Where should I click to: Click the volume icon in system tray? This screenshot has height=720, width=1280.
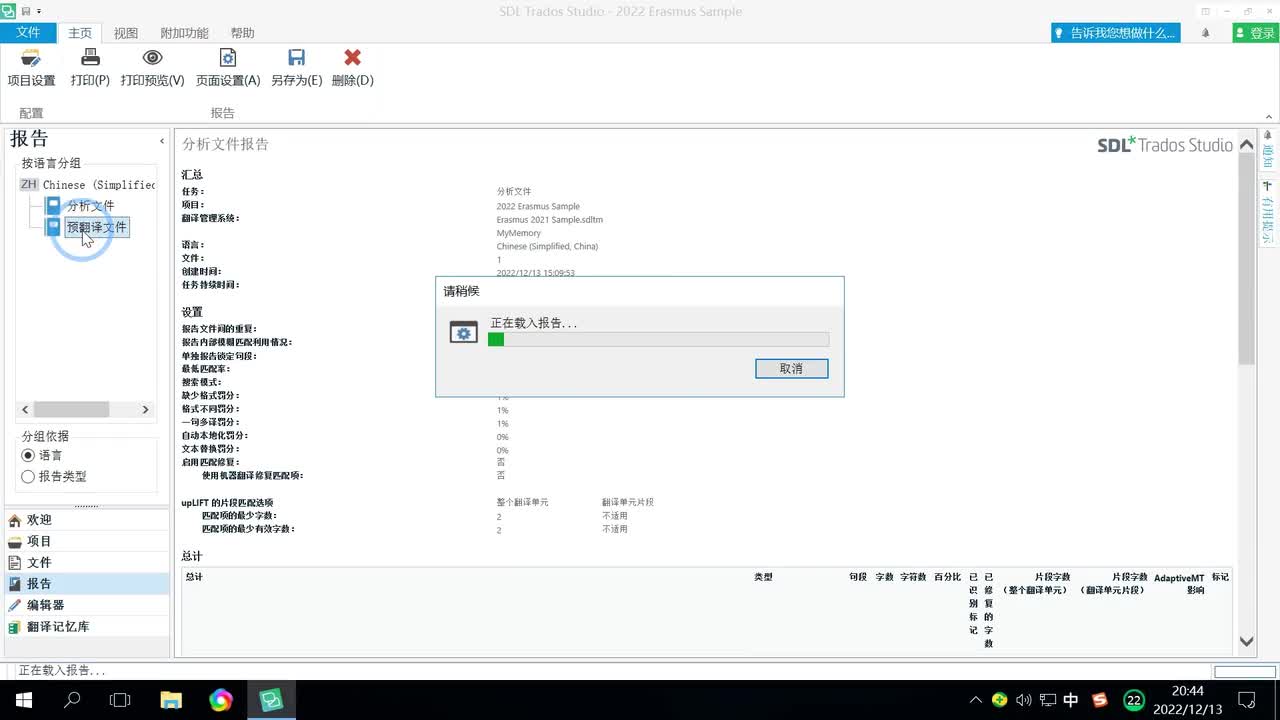pyautogui.click(x=1023, y=700)
